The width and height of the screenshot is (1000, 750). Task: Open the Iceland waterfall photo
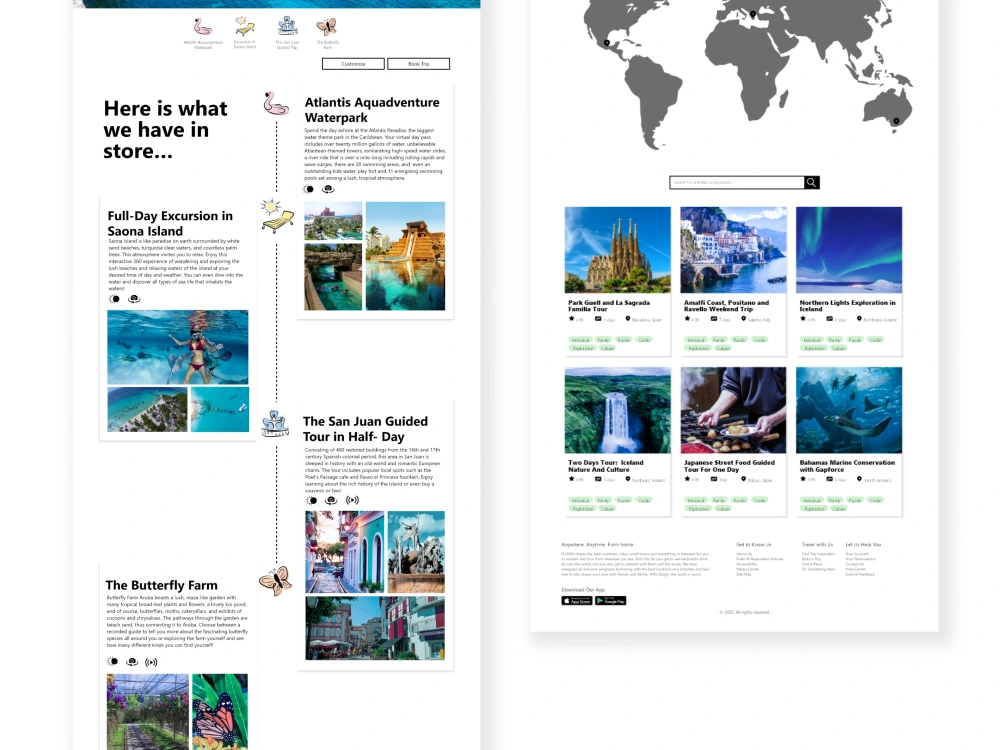click(x=617, y=410)
